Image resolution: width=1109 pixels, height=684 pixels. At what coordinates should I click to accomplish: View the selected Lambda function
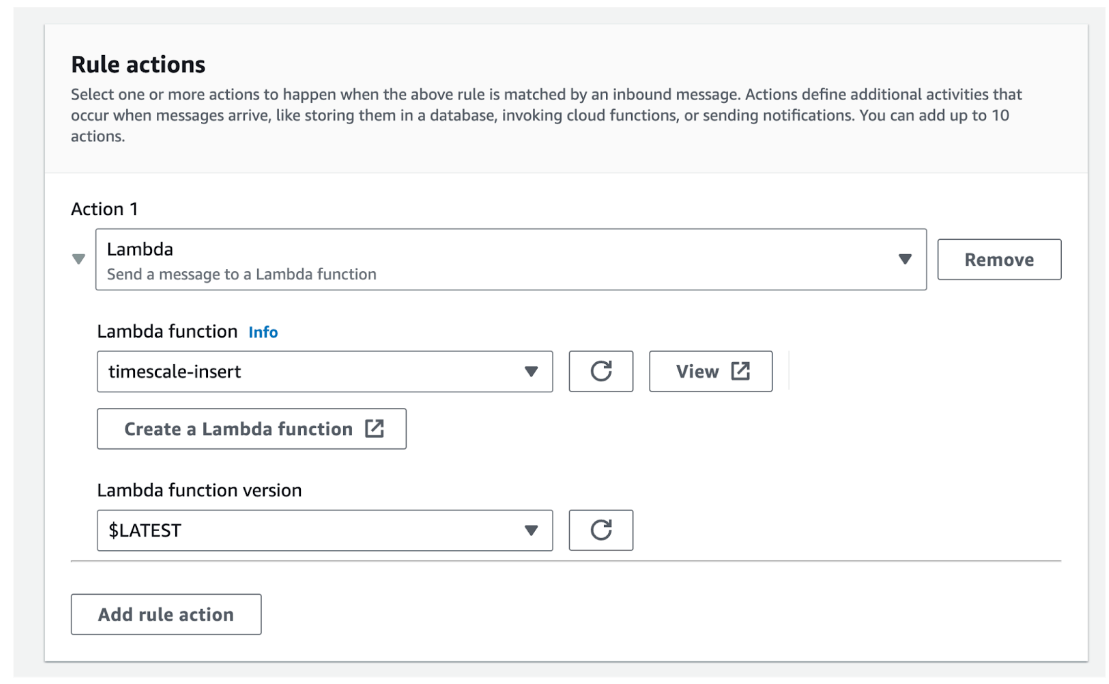pos(710,371)
